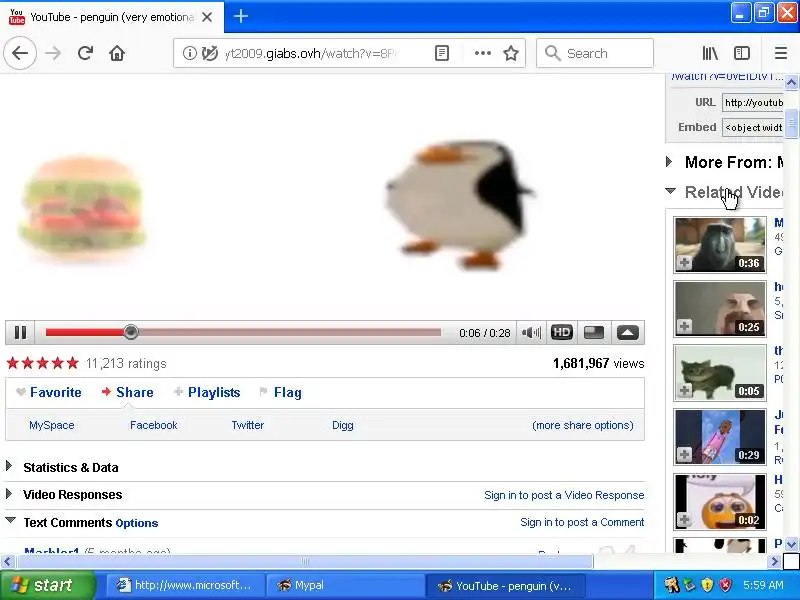Open related cat video thumbnail lasting 0:05
Screen dimensions: 800x600
(720, 372)
